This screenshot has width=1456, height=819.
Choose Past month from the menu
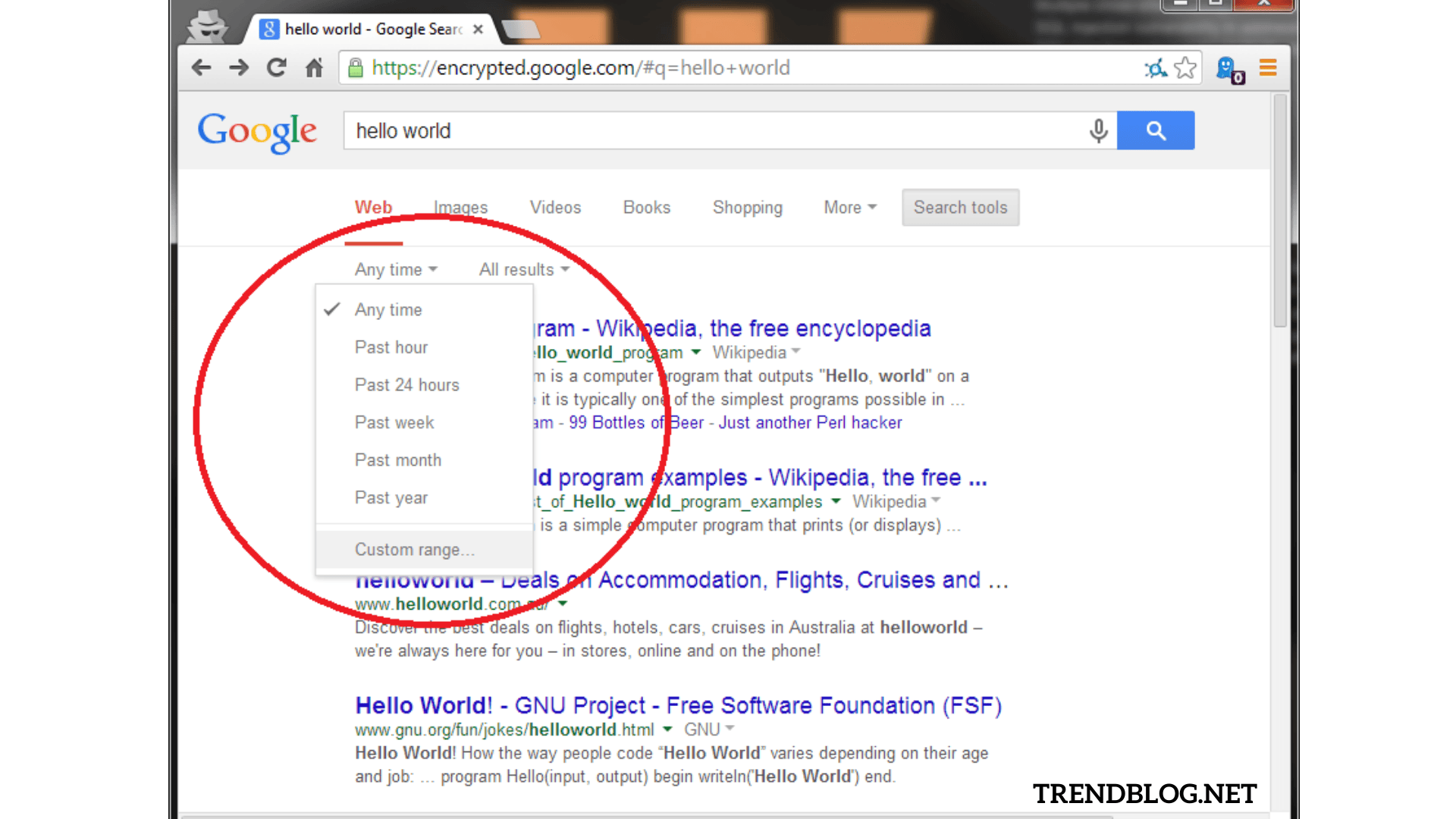point(424,460)
